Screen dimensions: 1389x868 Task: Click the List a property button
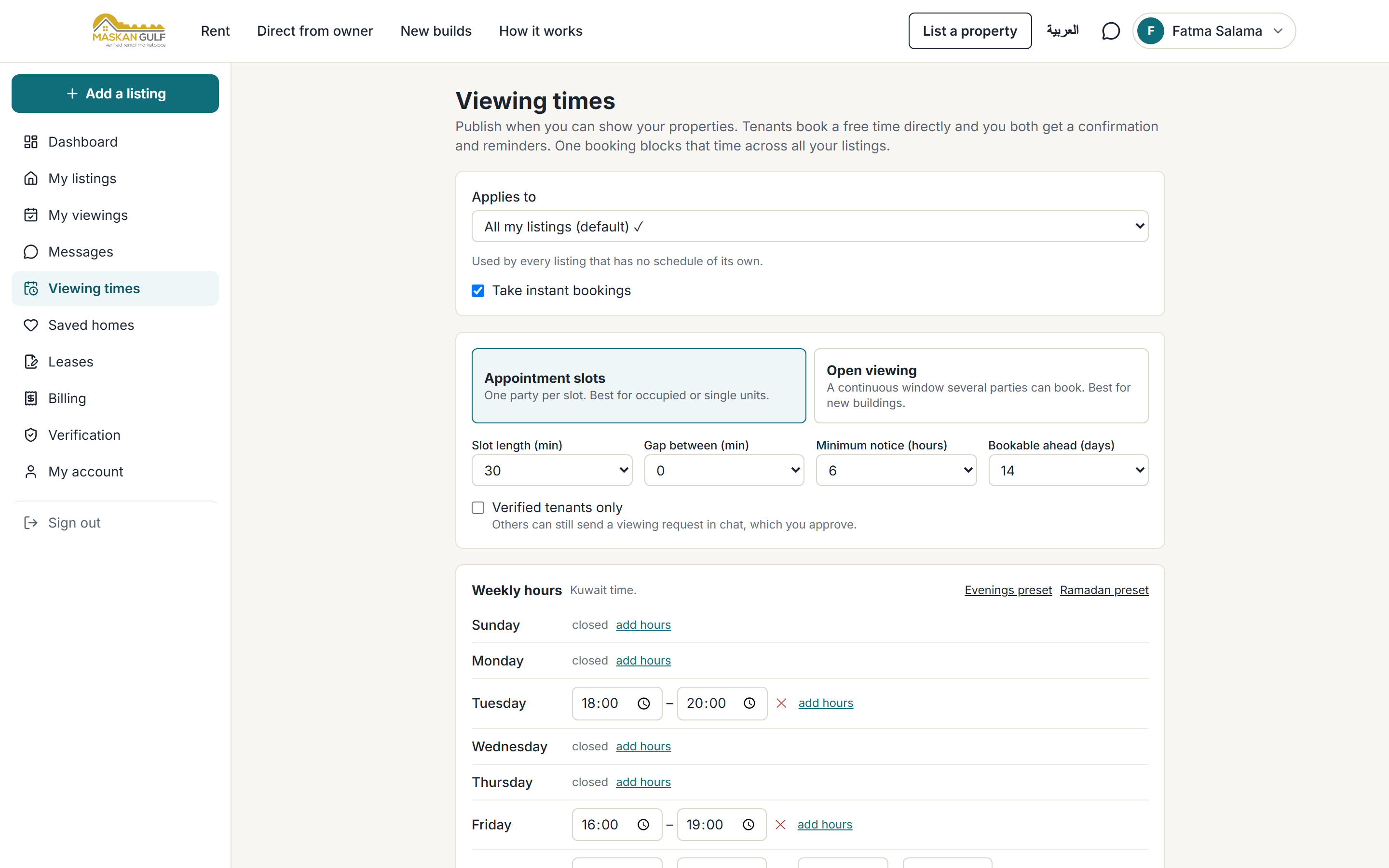click(969, 31)
